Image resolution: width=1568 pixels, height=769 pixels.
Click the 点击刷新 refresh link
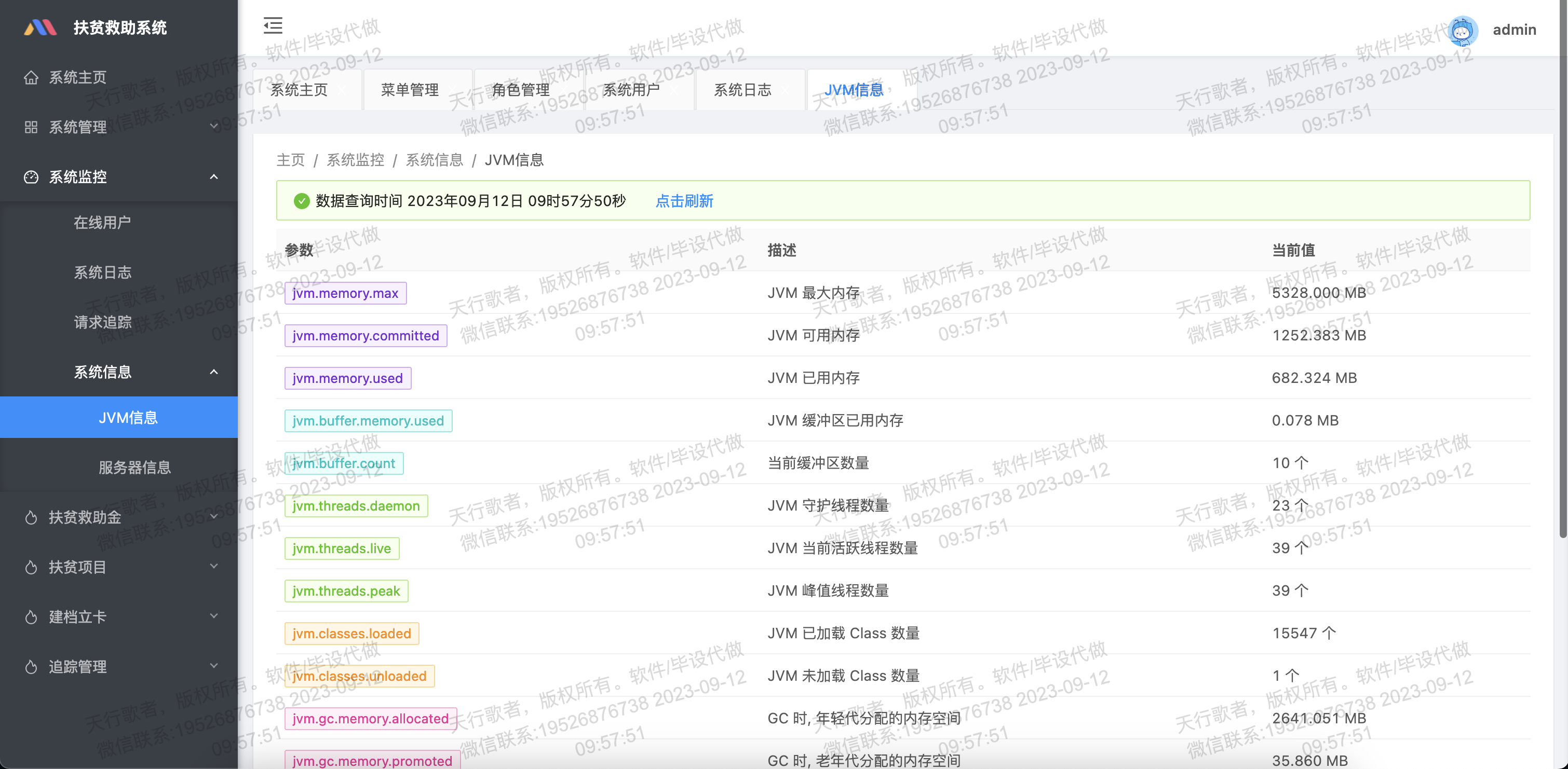(684, 201)
